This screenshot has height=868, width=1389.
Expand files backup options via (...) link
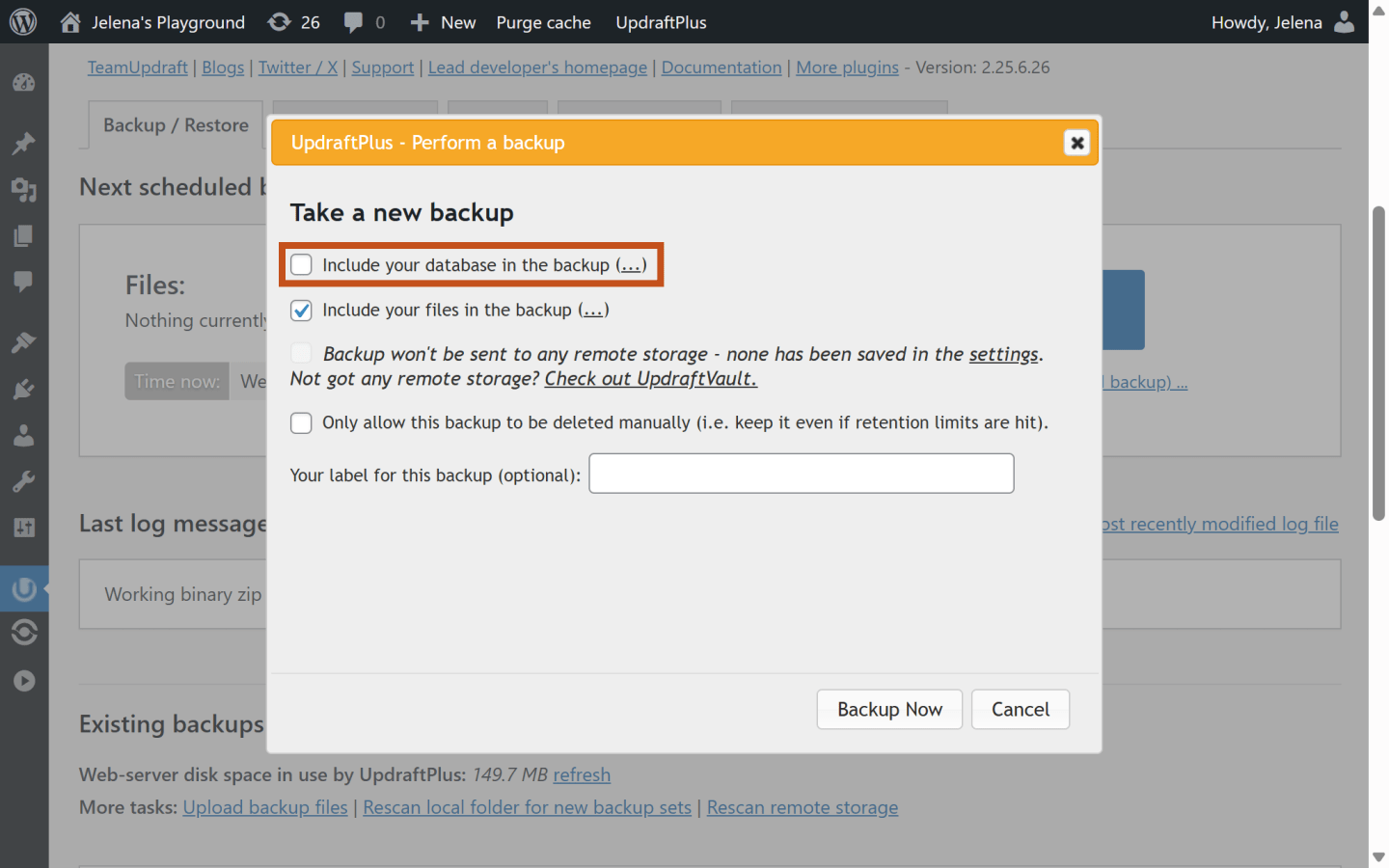592,310
